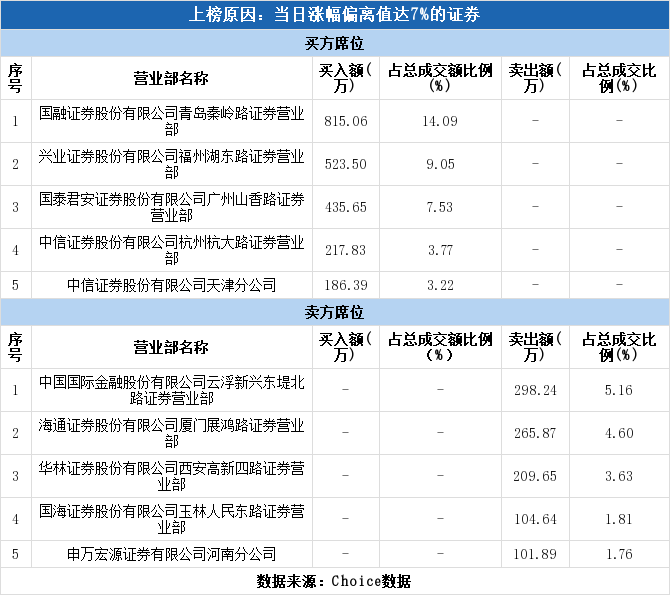The image size is (670, 595).
Task: Click buy amount value 815.06
Action: pos(346,121)
